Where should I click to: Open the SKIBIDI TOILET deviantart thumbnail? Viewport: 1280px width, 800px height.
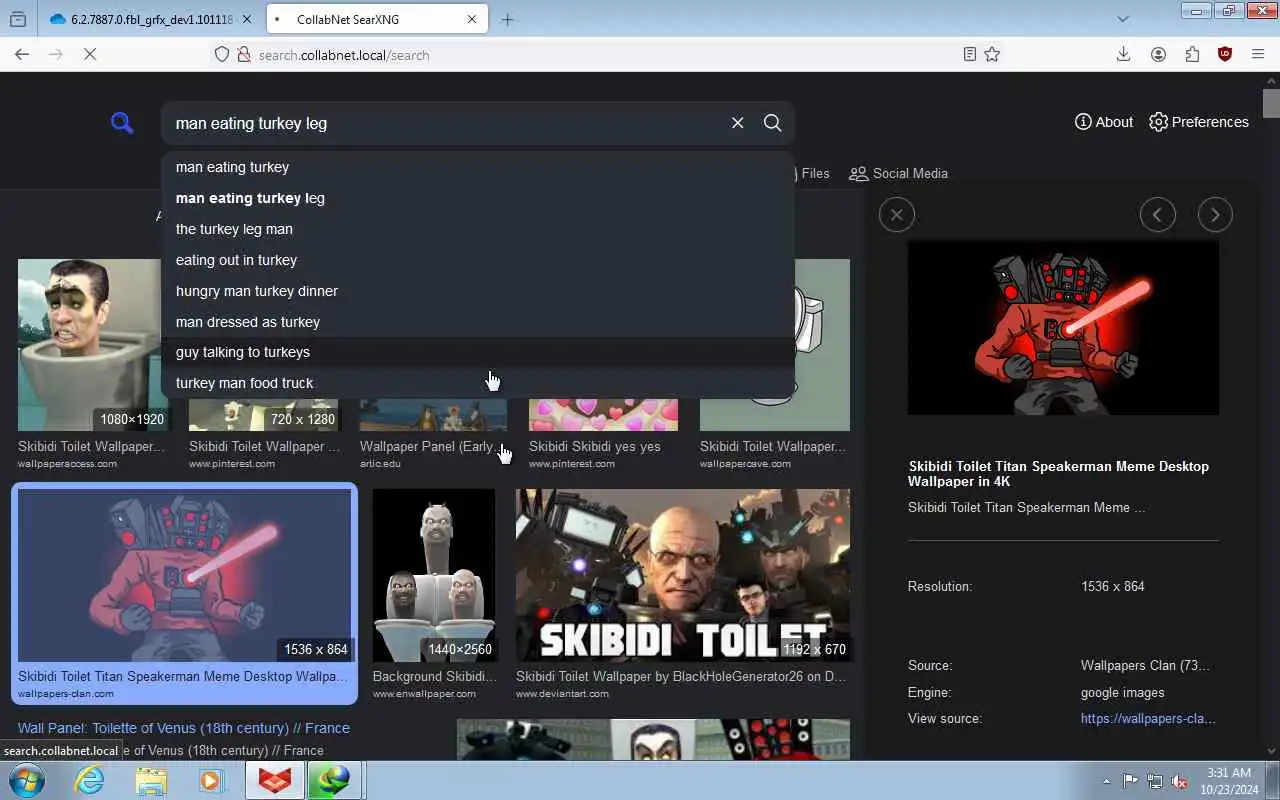click(x=683, y=575)
